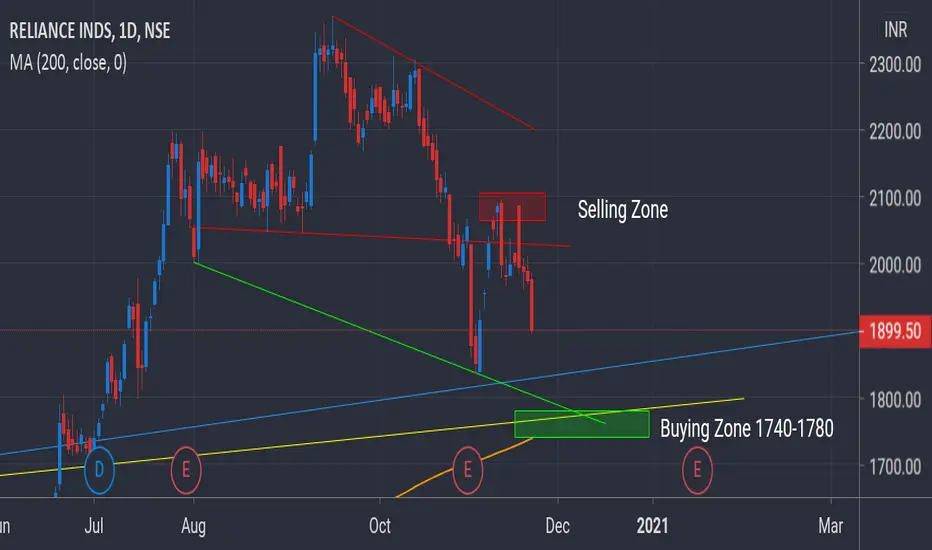Click the 2200.00 price axis label
The image size is (932, 550).
(x=895, y=131)
